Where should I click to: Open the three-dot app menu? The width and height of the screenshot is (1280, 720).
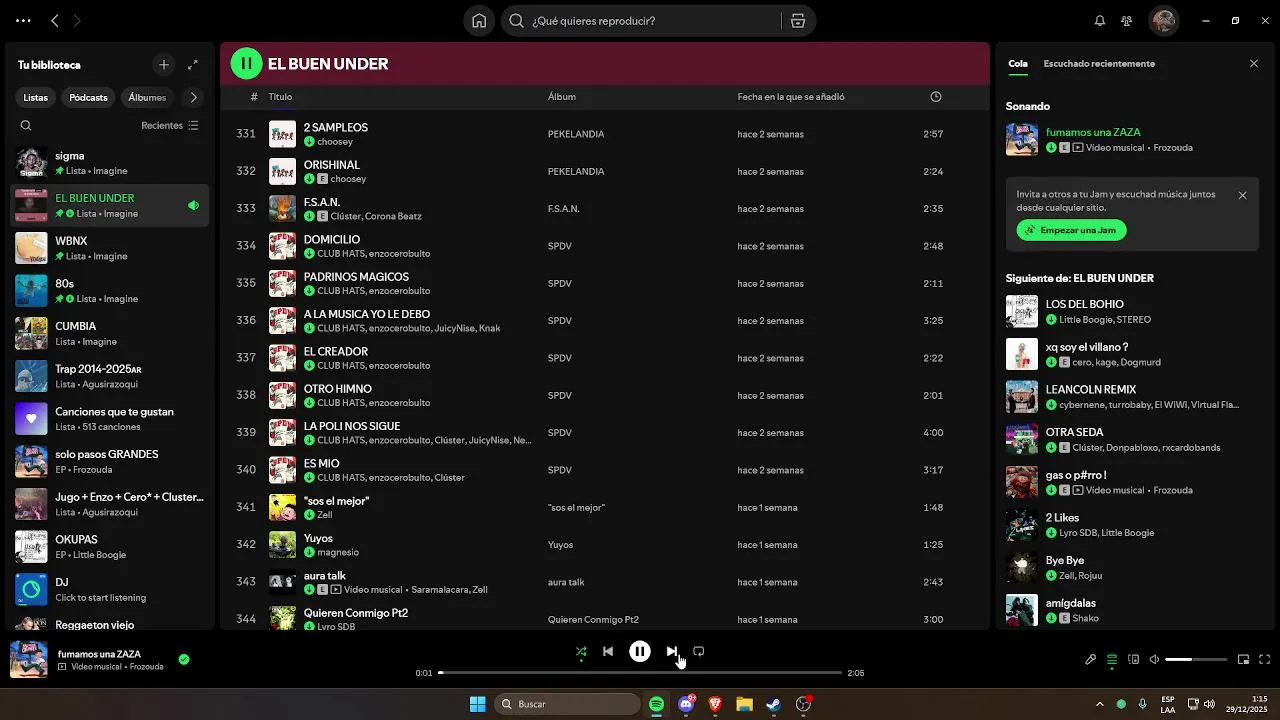[23, 20]
